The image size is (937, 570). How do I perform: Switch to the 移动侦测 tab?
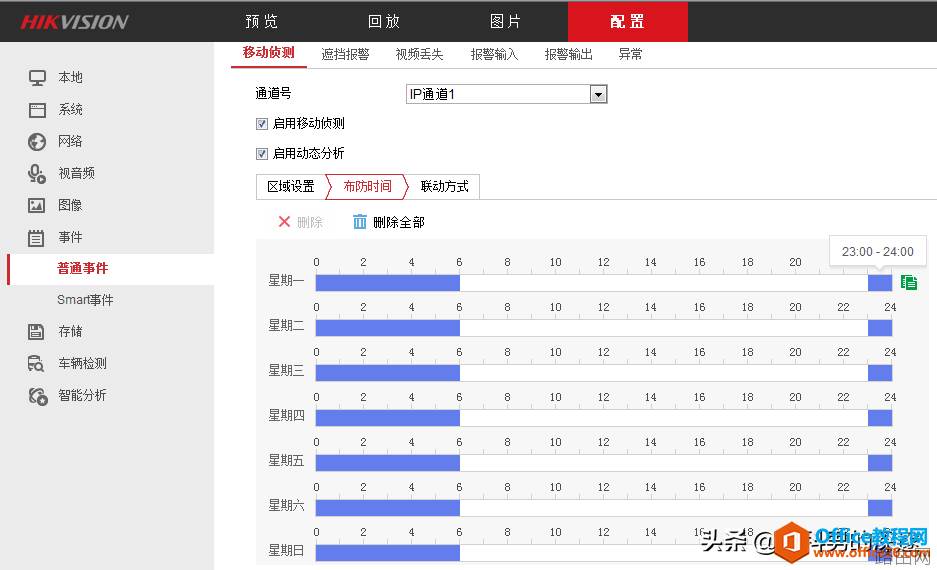click(x=268, y=53)
